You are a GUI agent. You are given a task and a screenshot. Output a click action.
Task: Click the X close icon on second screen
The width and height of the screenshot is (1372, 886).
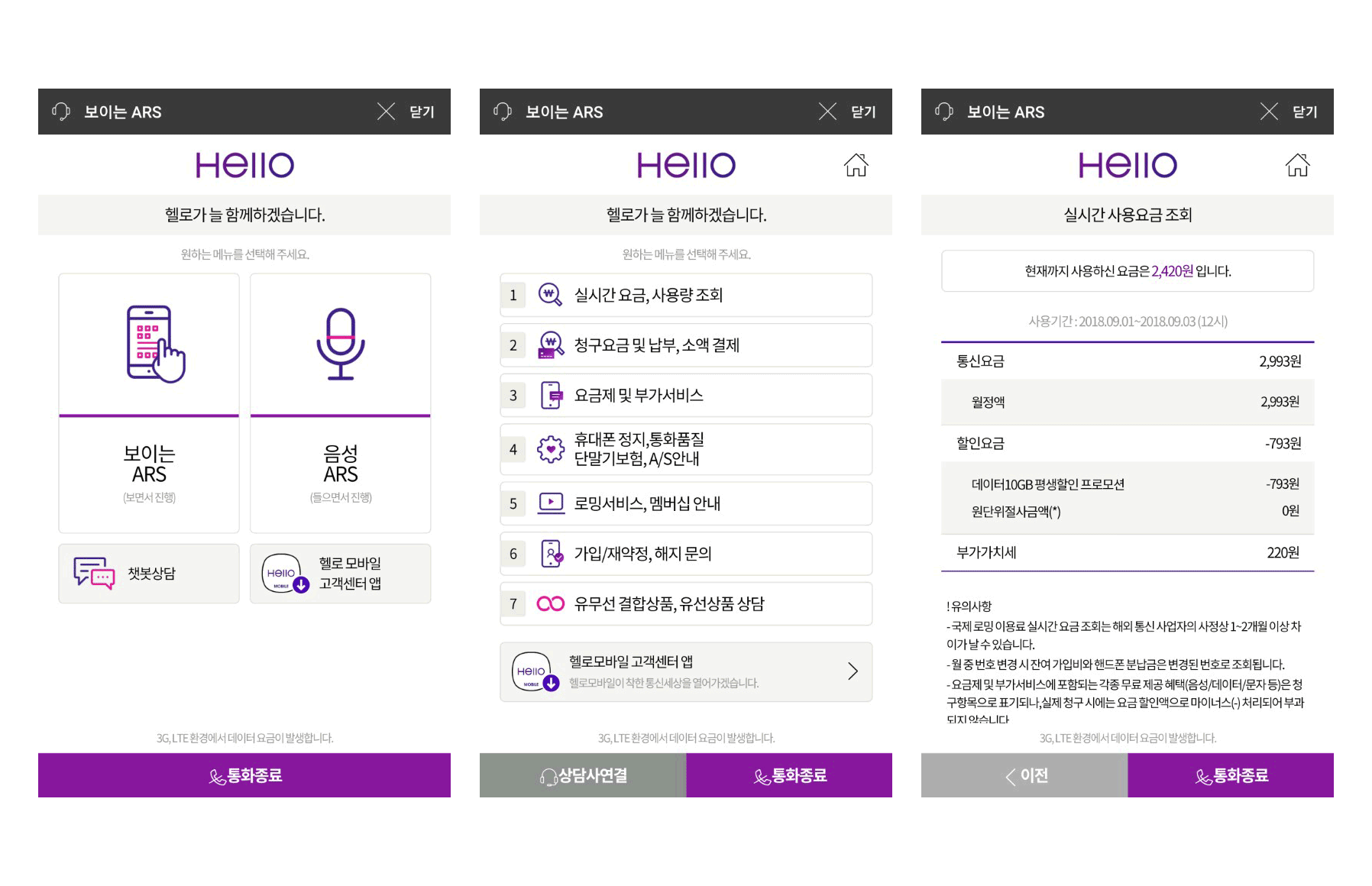827,112
